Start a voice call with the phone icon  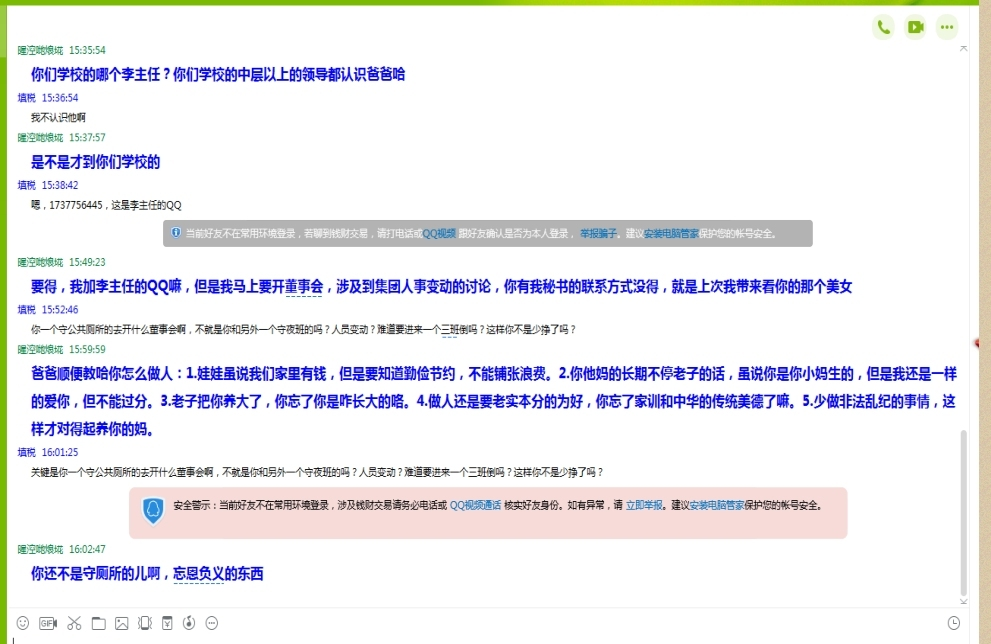883,27
